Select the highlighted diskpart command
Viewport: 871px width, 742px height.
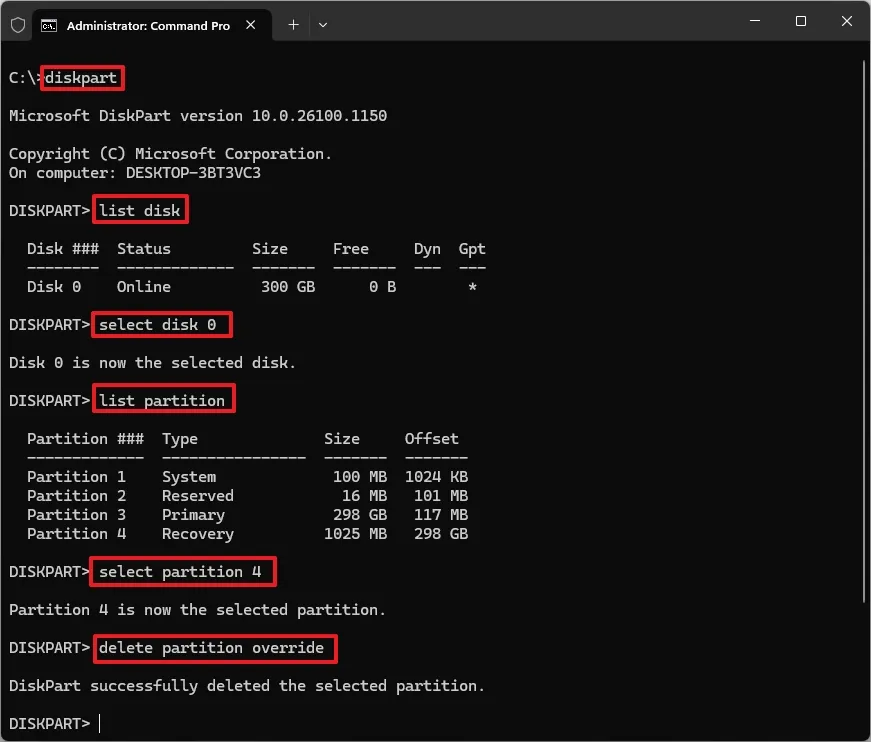point(81,77)
